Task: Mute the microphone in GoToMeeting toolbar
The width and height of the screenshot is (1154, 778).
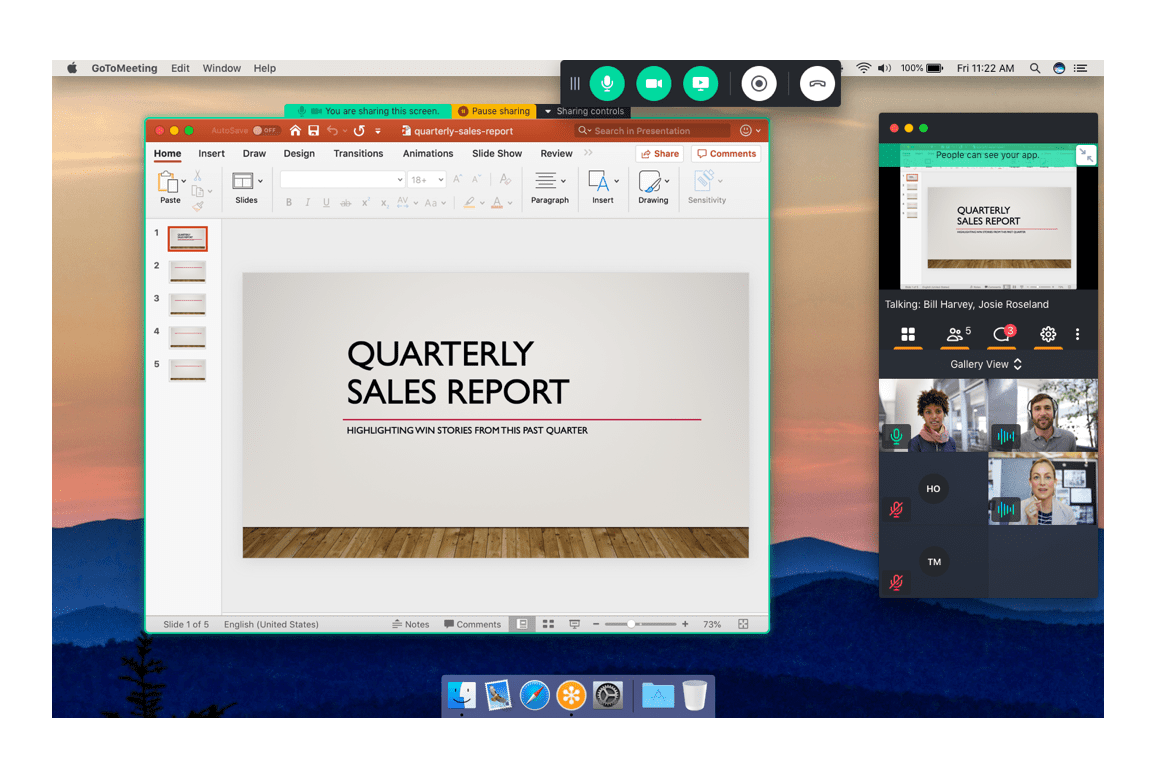Action: 607,83
